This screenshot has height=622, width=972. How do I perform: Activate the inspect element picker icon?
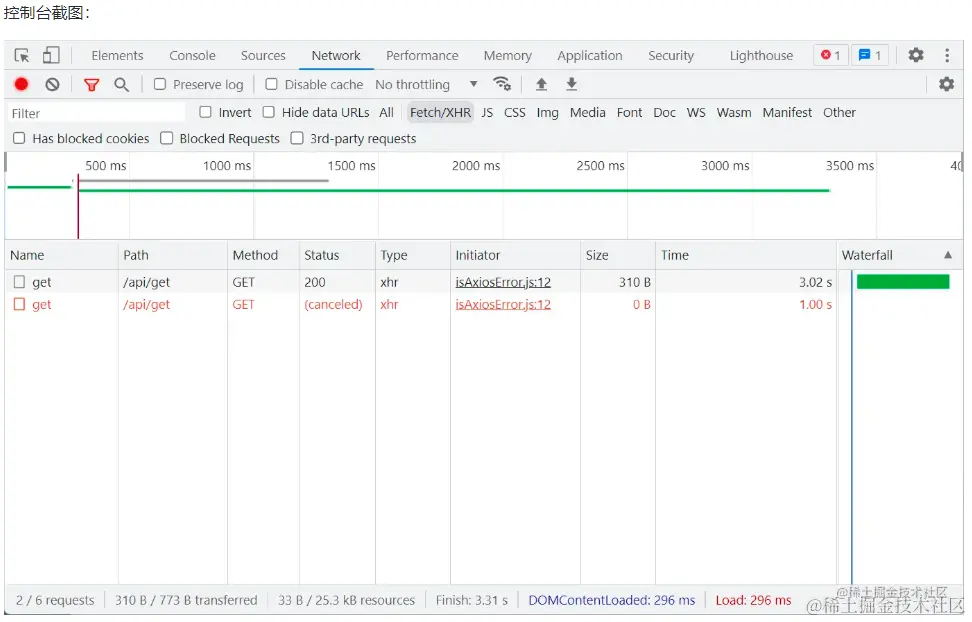tap(22, 55)
